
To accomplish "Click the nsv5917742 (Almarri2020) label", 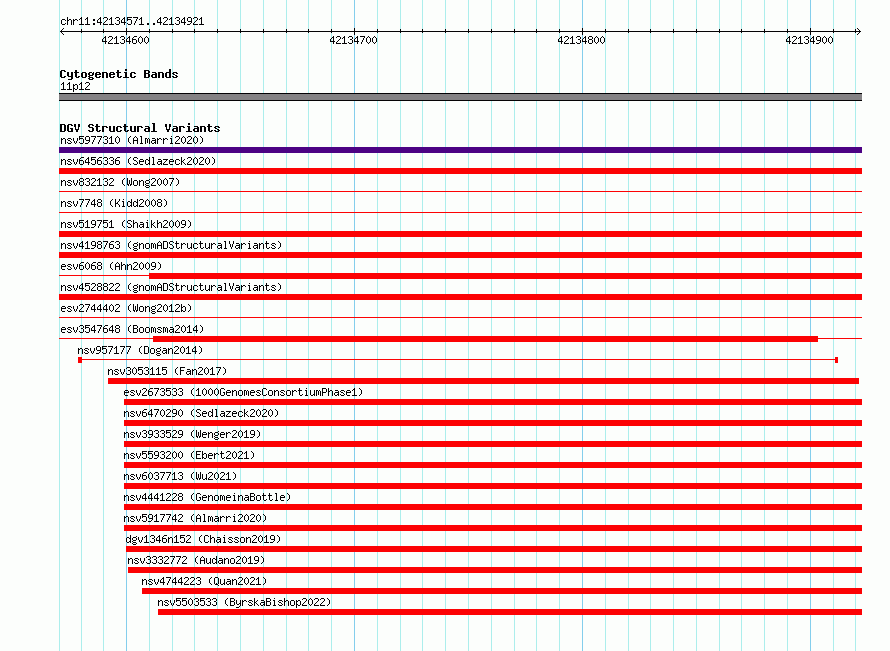I will click(x=195, y=518).
